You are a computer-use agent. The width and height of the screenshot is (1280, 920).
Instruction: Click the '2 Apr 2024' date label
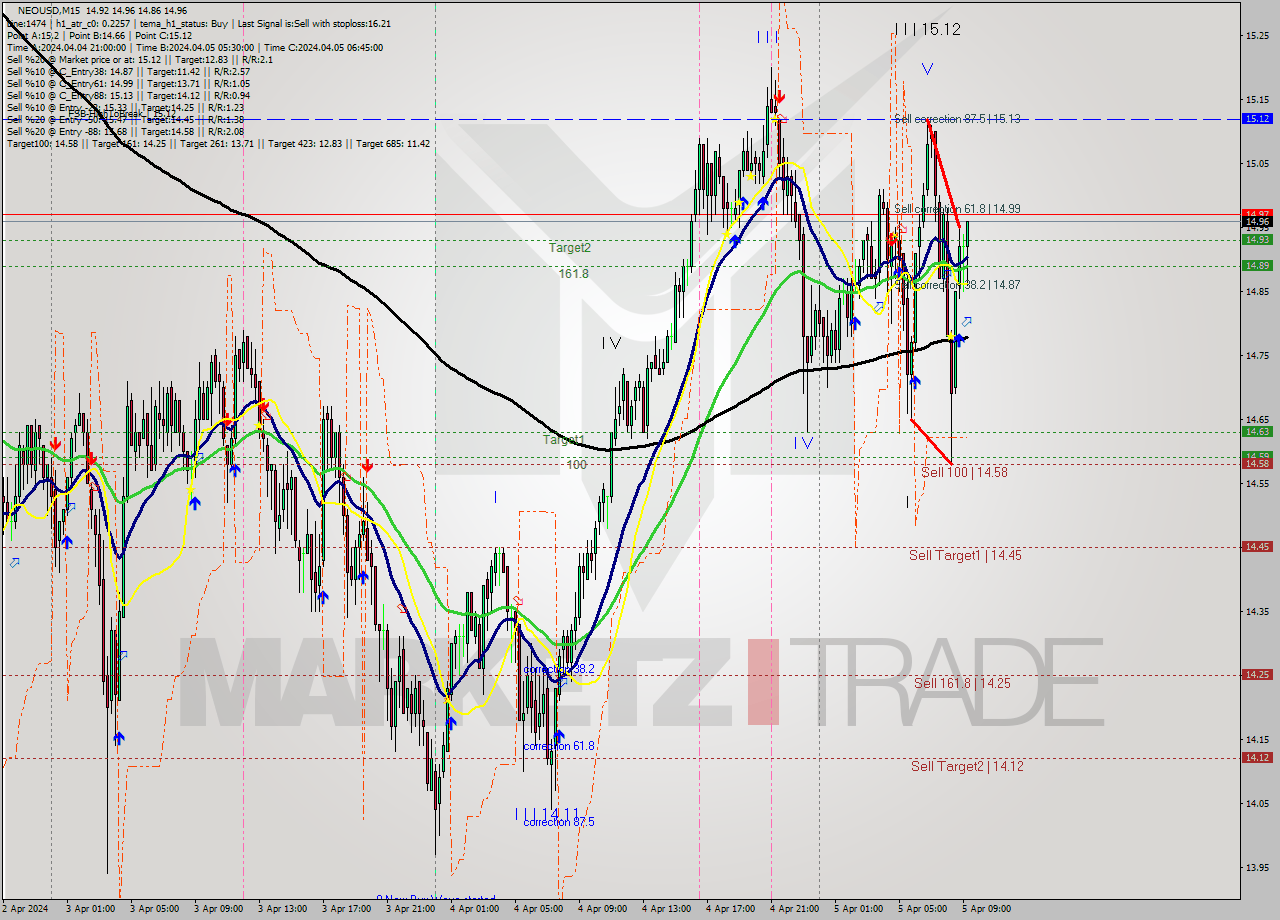(26, 909)
